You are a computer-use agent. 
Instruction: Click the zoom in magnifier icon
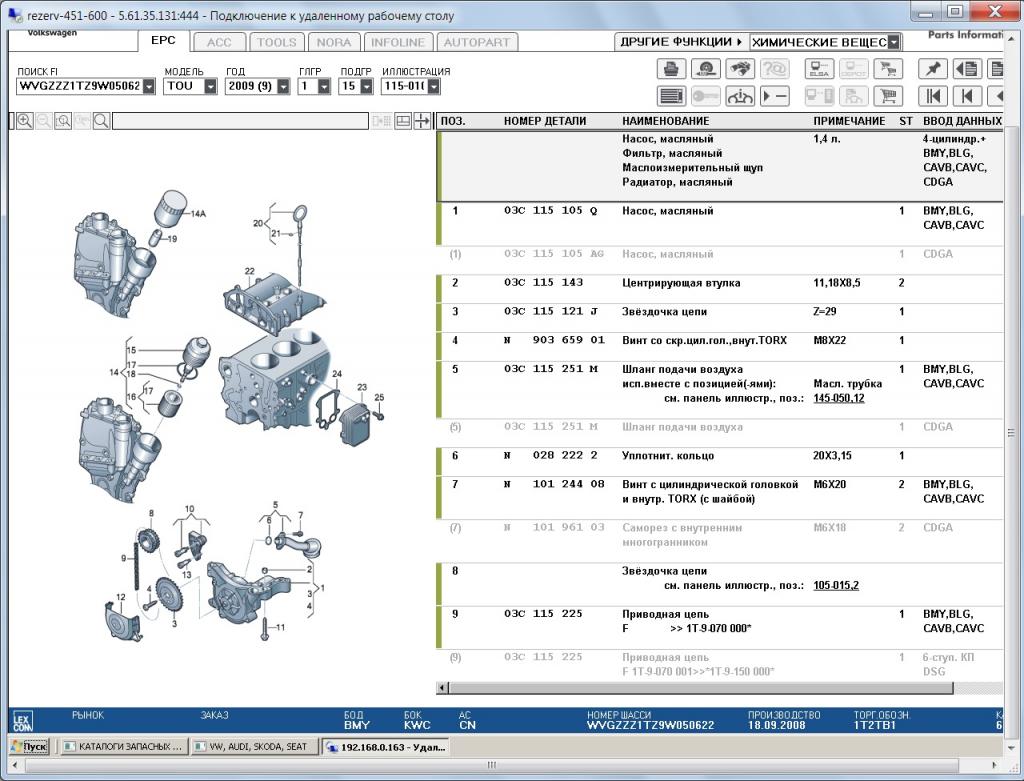[25, 121]
